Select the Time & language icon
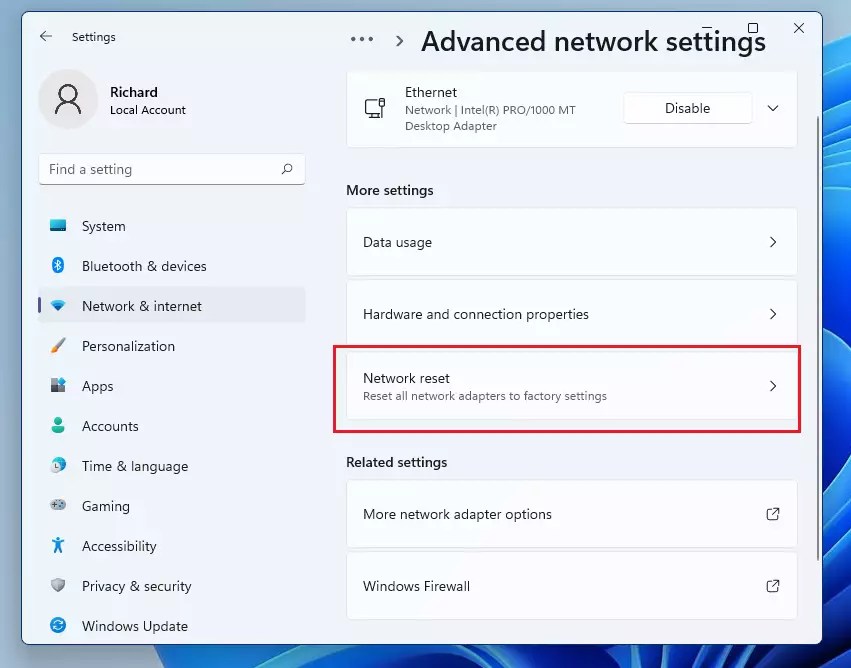 click(60, 466)
